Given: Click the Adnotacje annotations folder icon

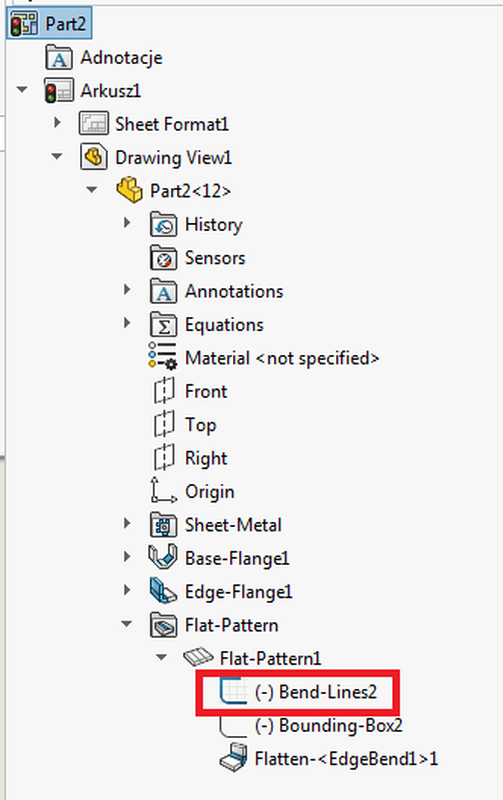Looking at the screenshot, I should coord(59,57).
